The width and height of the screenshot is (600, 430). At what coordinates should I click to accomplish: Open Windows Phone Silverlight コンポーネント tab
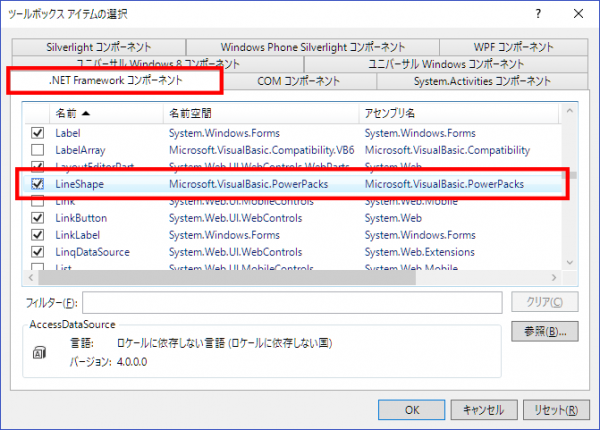pyautogui.click(x=313, y=47)
